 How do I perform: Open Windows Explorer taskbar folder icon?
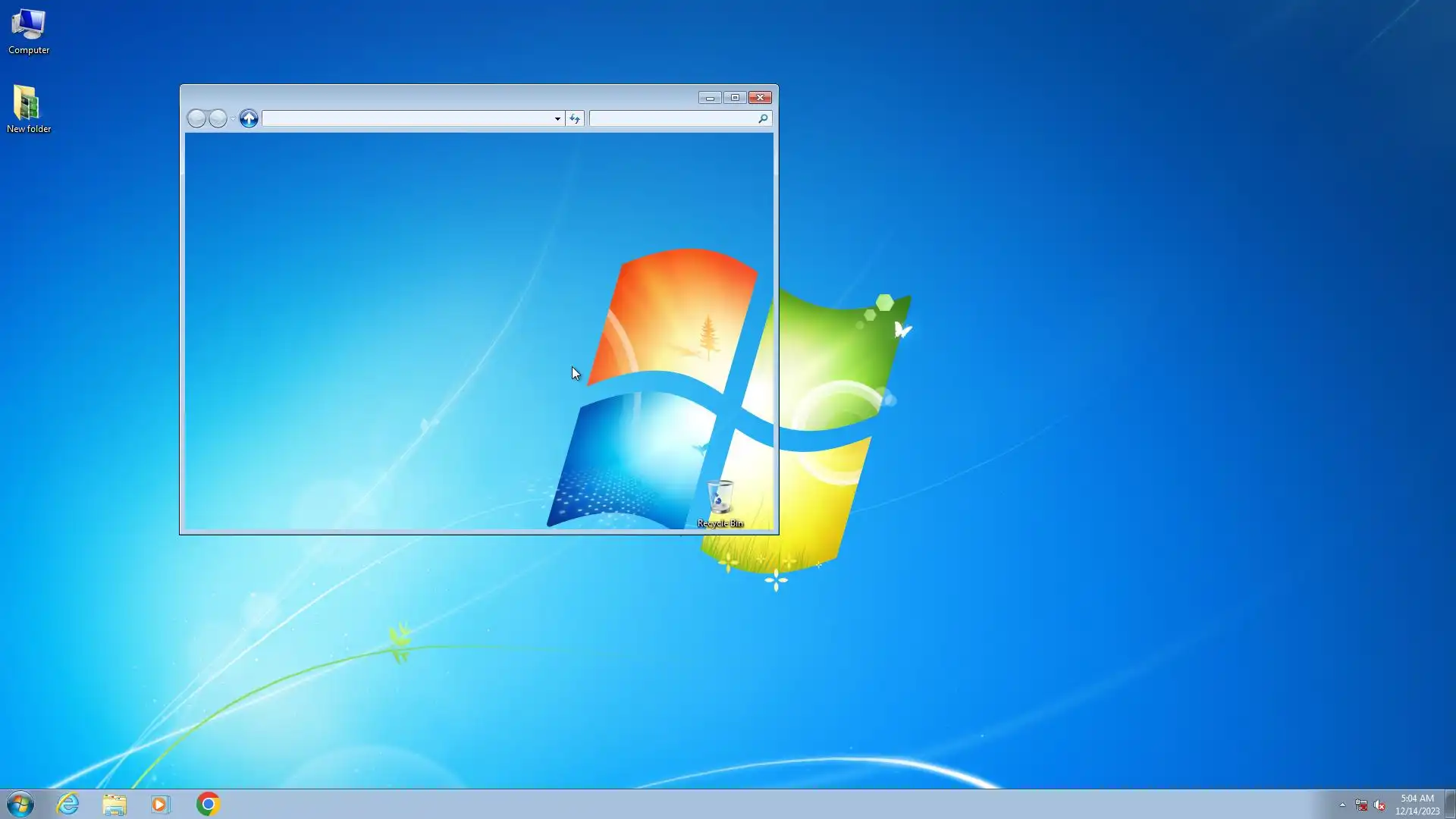tap(115, 804)
